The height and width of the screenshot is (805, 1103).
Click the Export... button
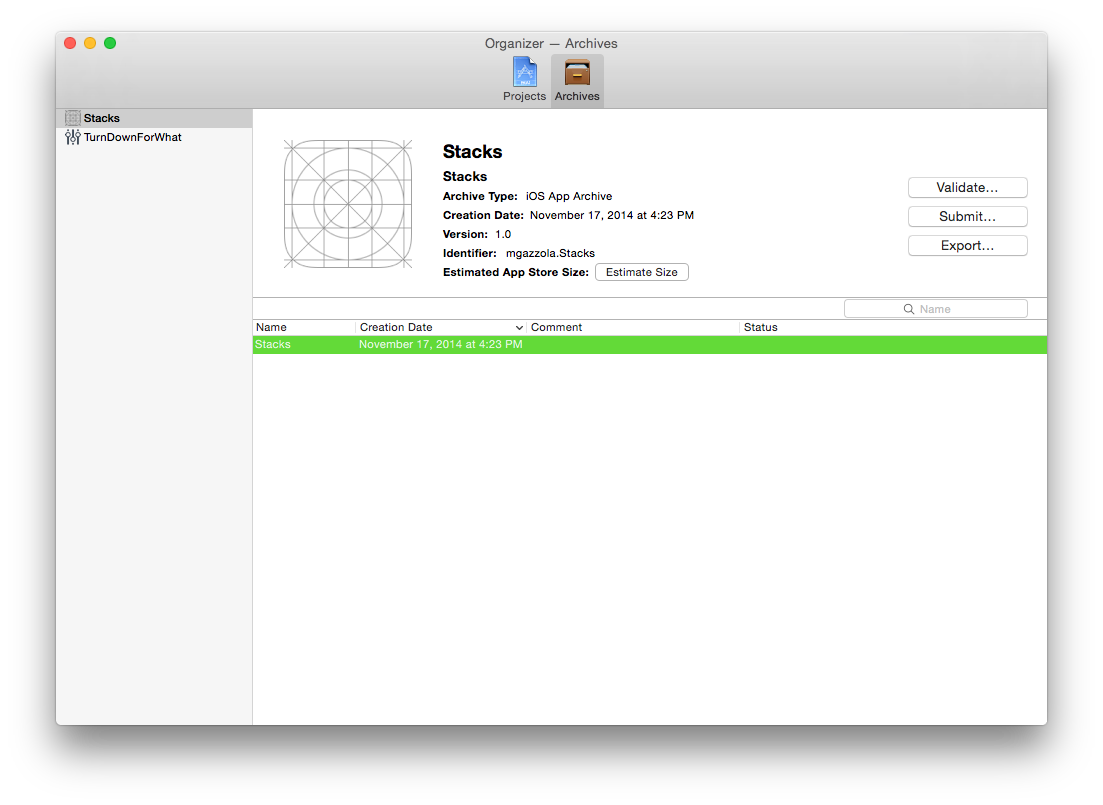967,246
